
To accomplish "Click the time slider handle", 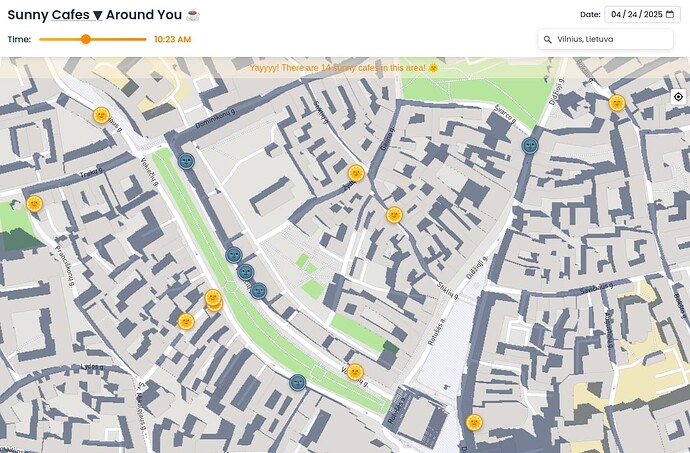I will 86,39.
